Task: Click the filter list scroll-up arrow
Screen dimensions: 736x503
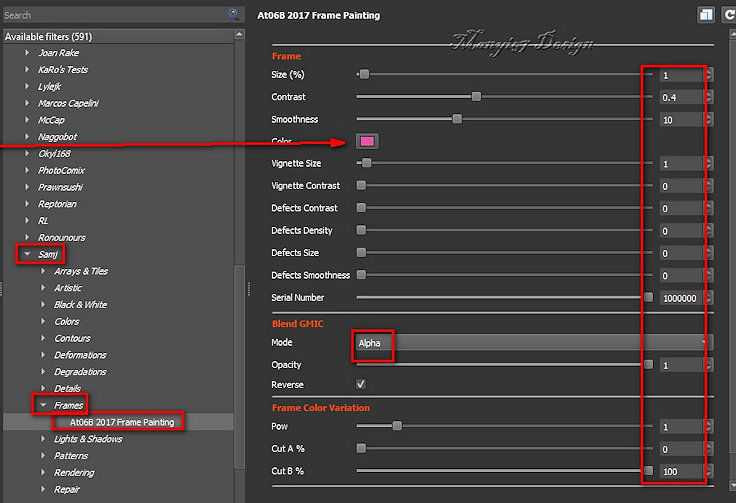Action: pos(239,35)
